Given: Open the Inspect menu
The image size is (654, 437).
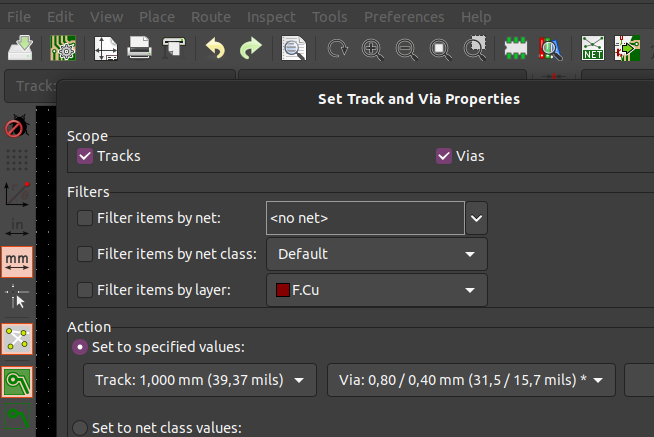Looking at the screenshot, I should pyautogui.click(x=271, y=17).
